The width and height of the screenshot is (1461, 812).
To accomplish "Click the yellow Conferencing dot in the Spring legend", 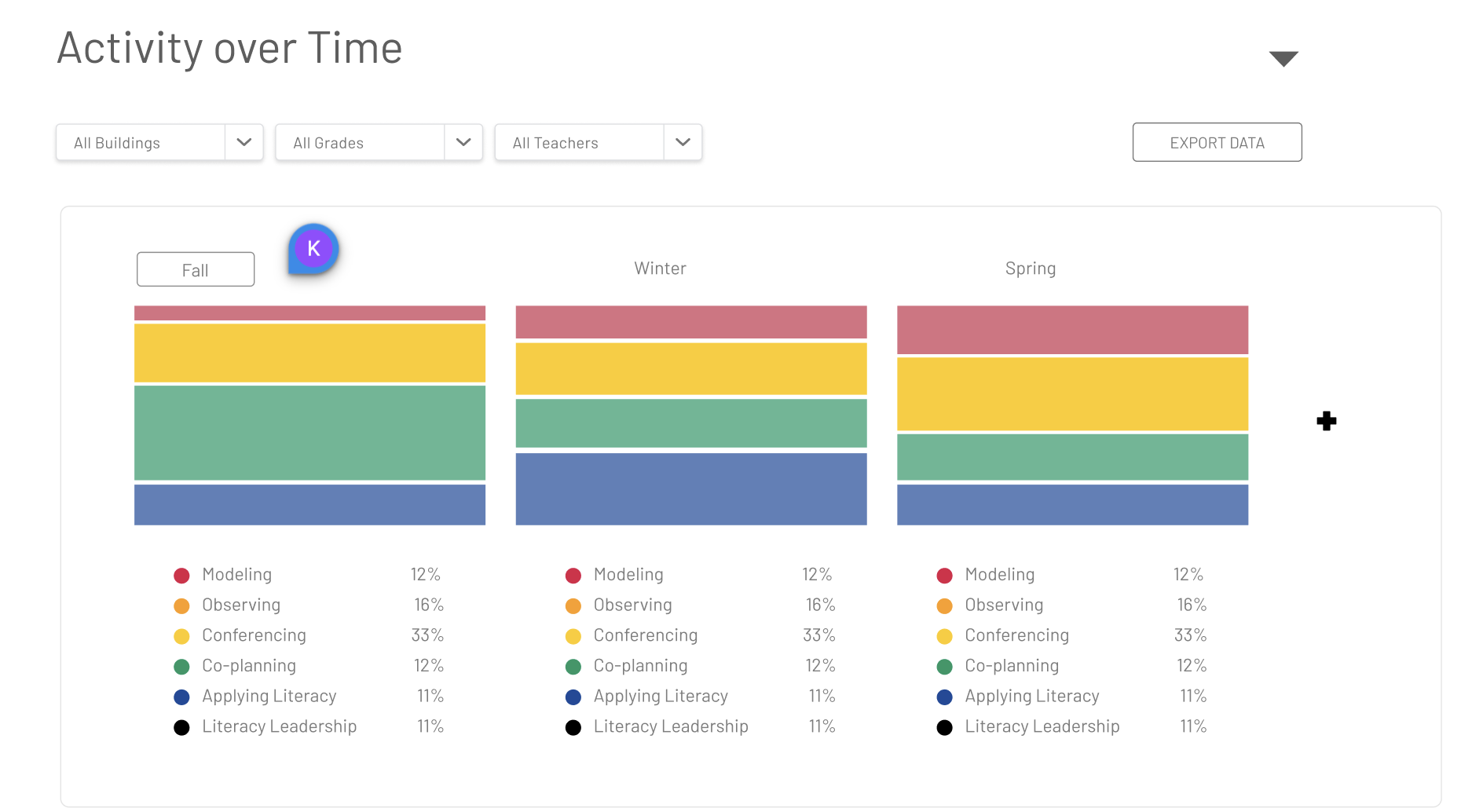I will 944,636.
